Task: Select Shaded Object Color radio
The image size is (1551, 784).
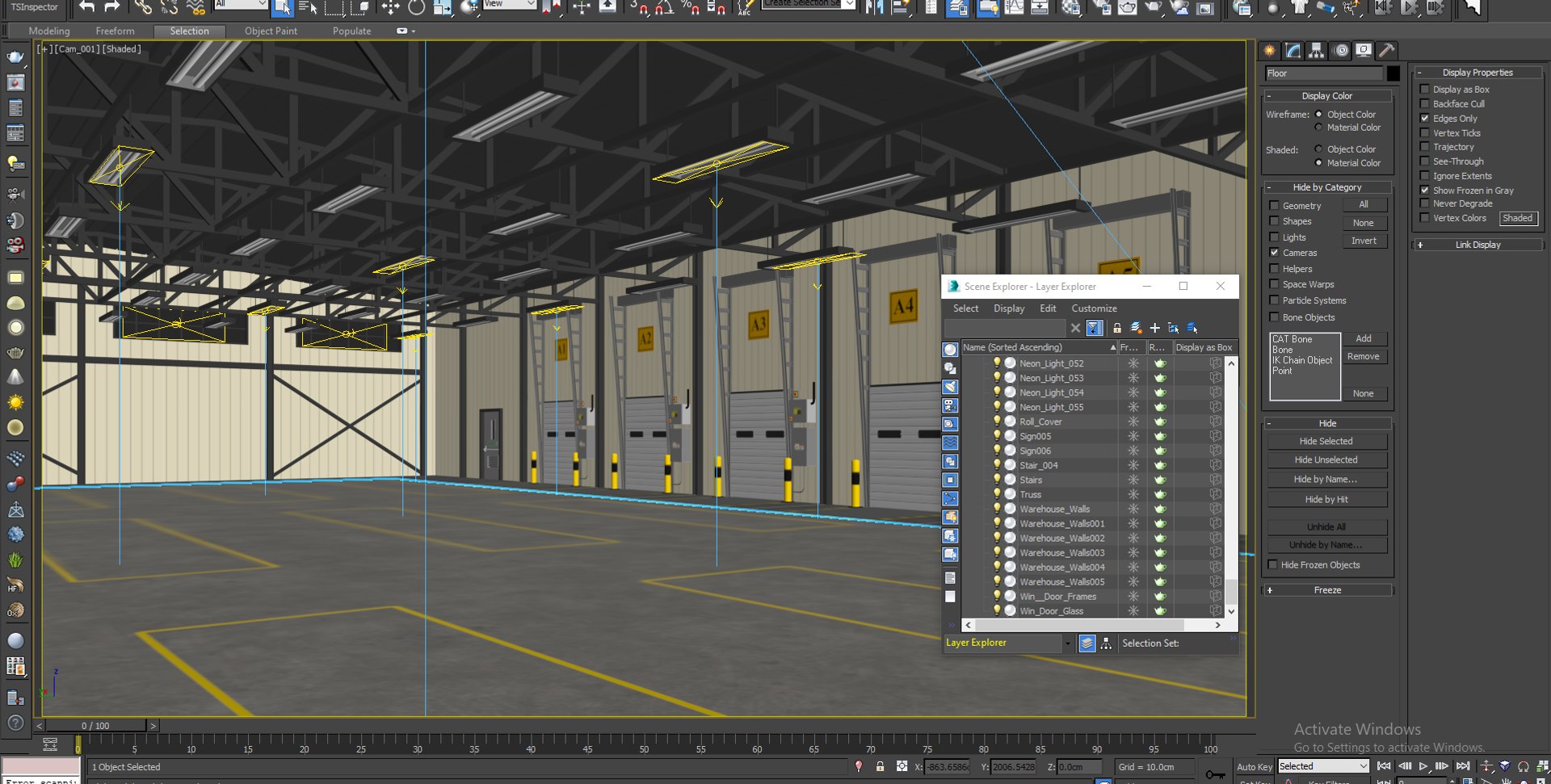Action: [x=1318, y=149]
